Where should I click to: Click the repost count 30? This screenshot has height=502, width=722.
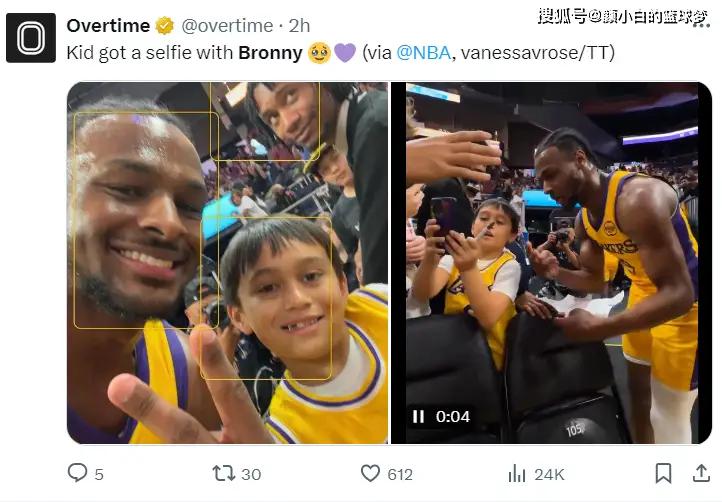point(251,474)
